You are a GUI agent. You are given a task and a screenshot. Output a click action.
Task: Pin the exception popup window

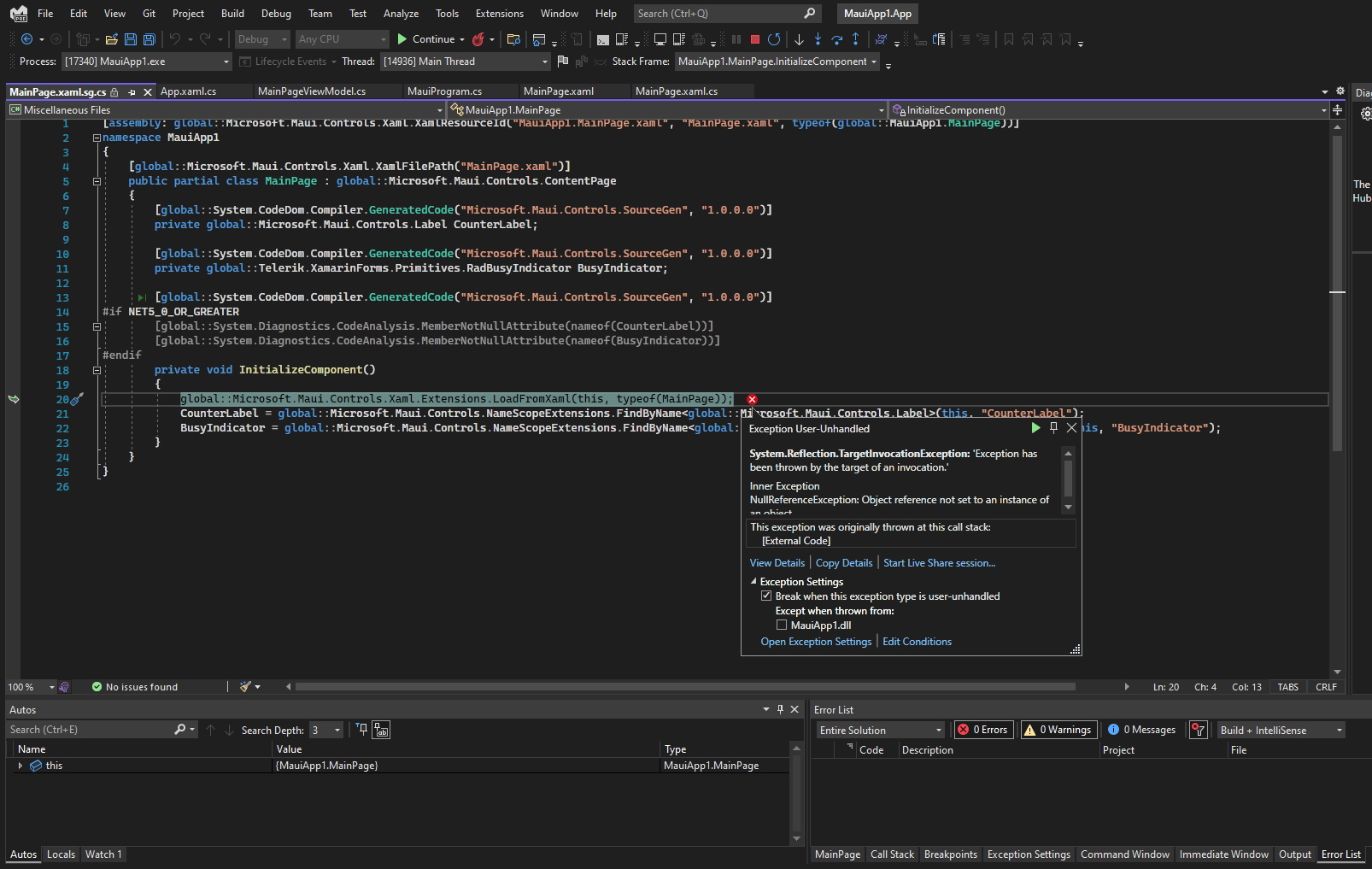point(1053,427)
